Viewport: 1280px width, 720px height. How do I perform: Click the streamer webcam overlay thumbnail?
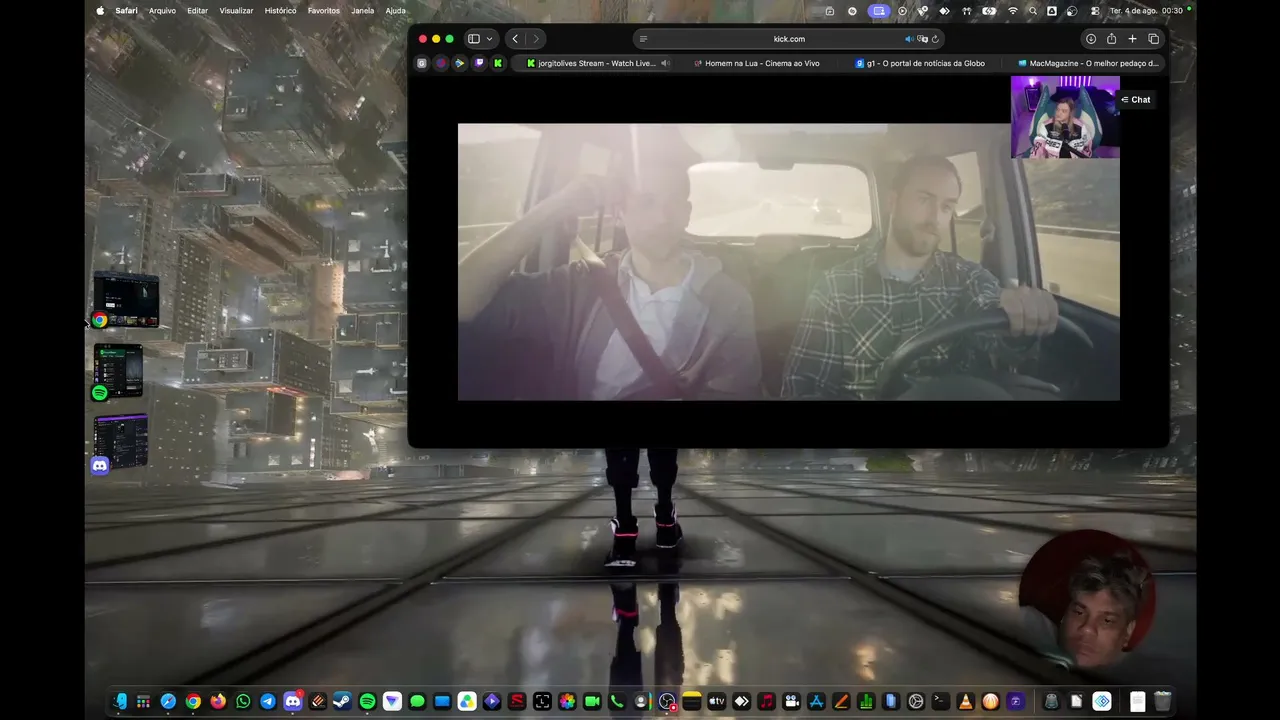coord(1065,117)
